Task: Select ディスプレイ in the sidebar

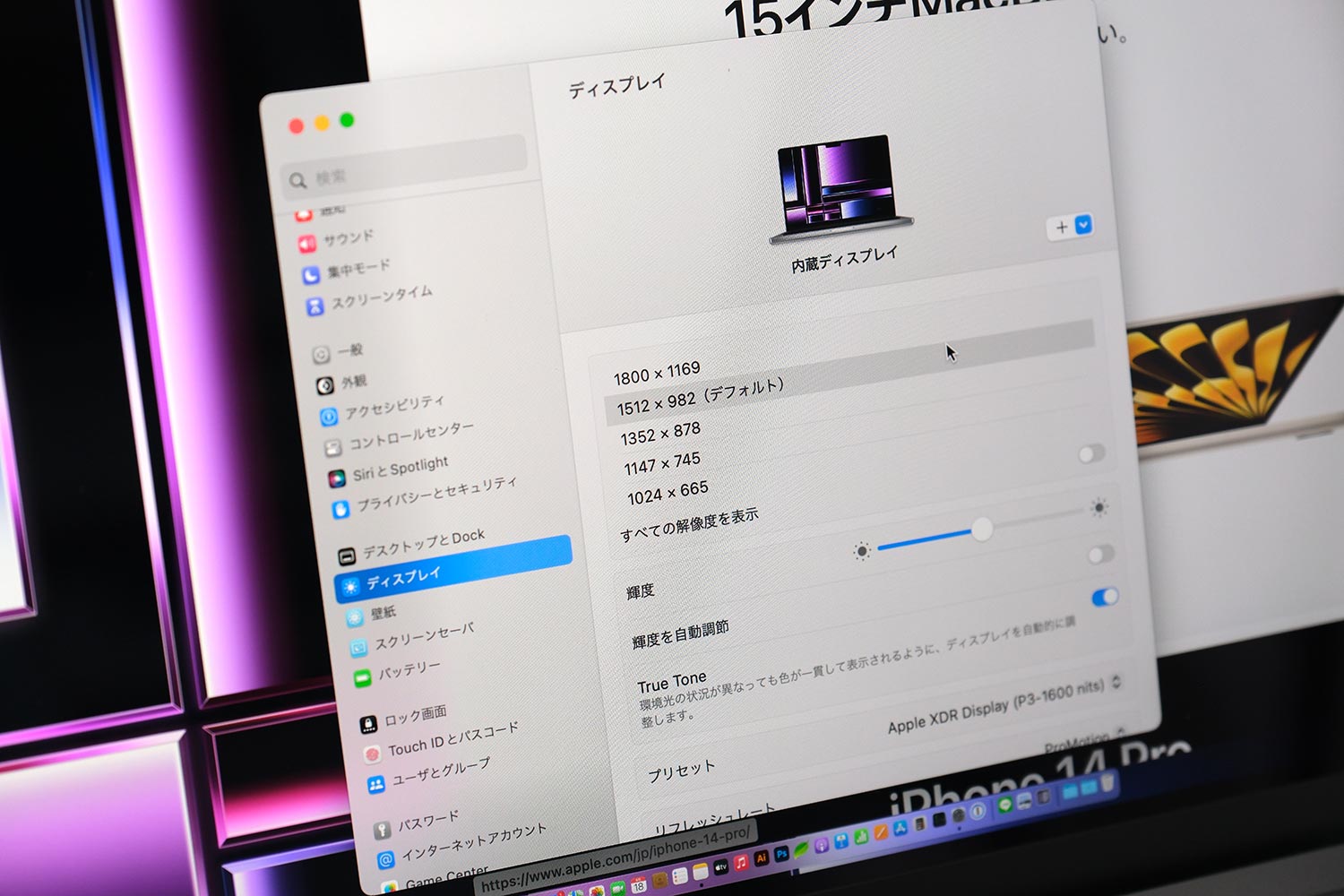Action: (452, 568)
